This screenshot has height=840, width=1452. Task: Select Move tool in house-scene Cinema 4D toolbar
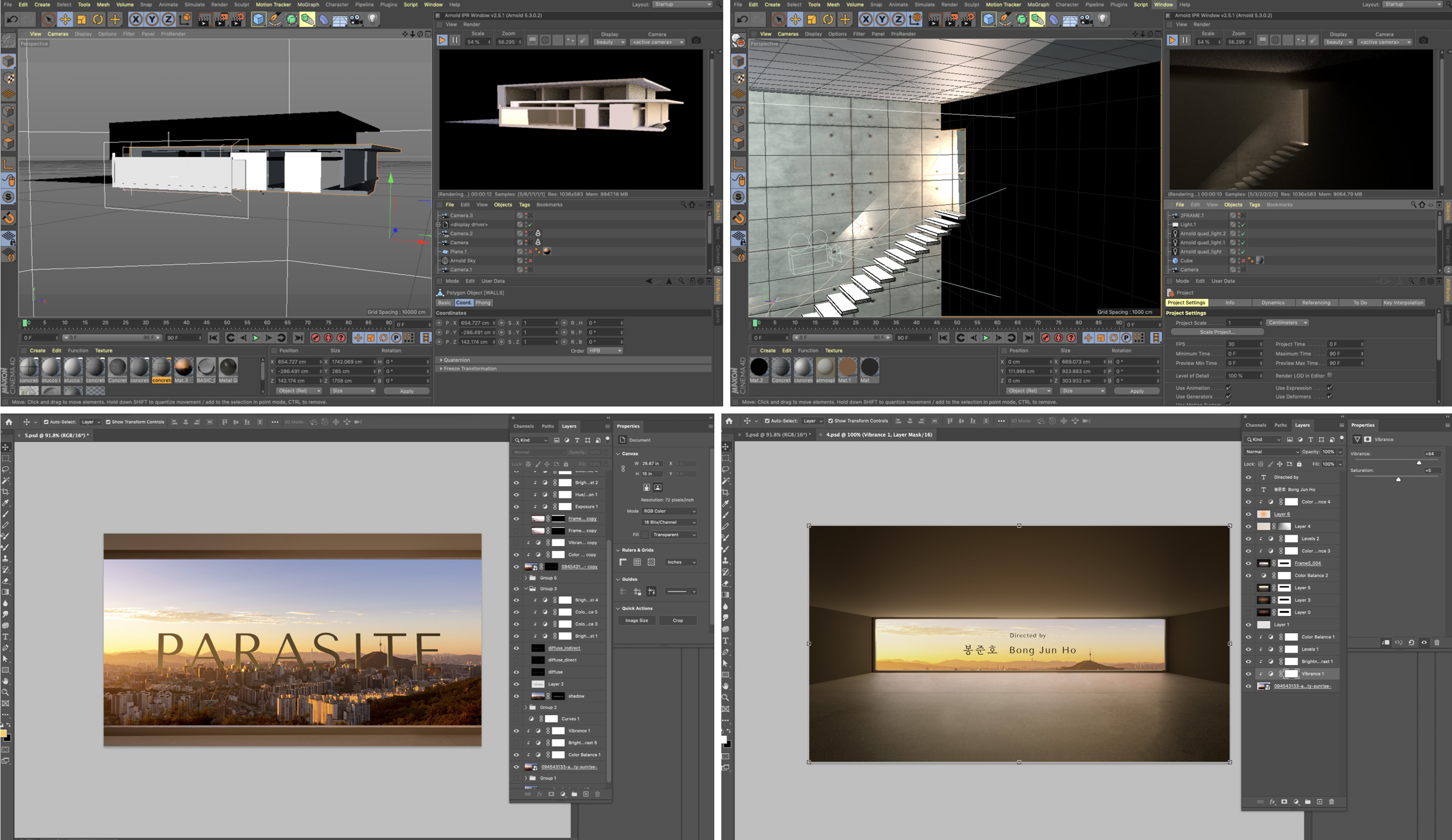point(65,20)
